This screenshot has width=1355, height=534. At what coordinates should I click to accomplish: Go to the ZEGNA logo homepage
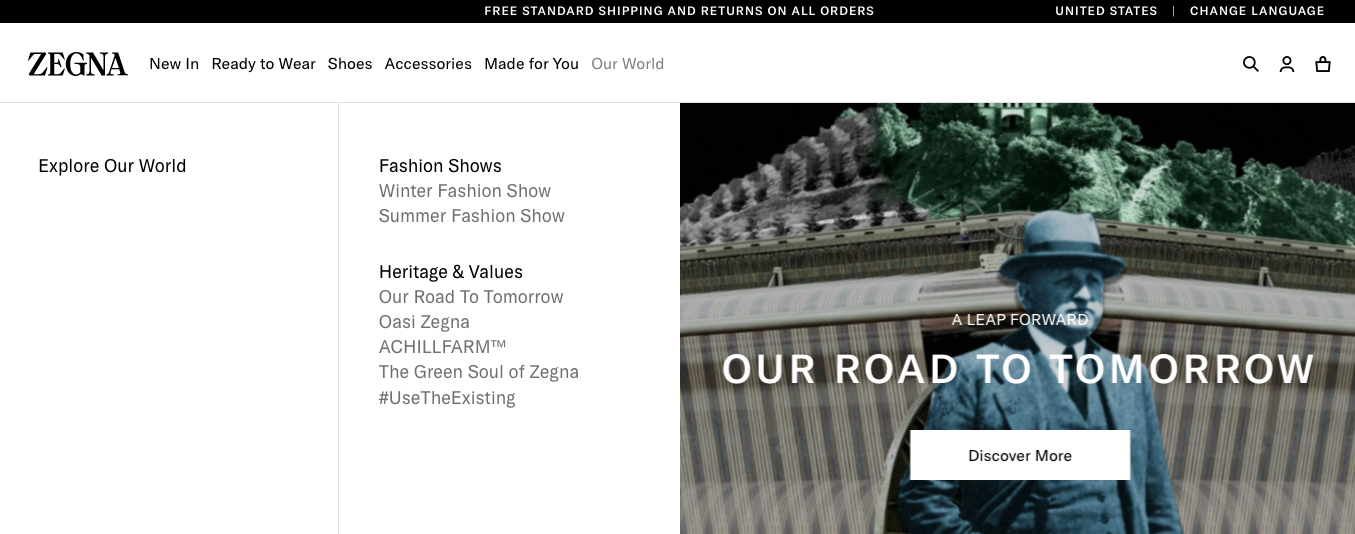tap(78, 64)
